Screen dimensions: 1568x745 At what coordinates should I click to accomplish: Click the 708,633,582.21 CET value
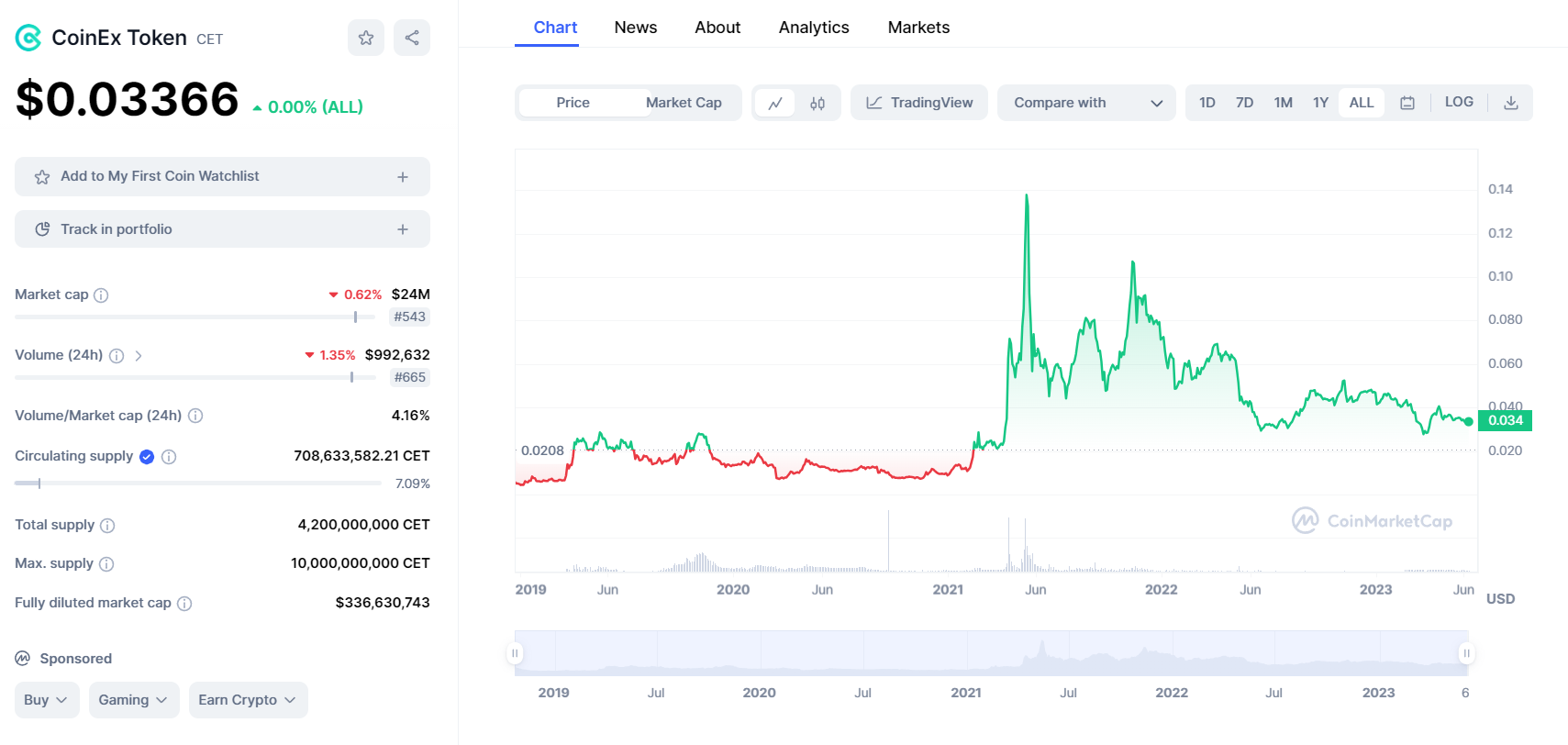tap(361, 456)
